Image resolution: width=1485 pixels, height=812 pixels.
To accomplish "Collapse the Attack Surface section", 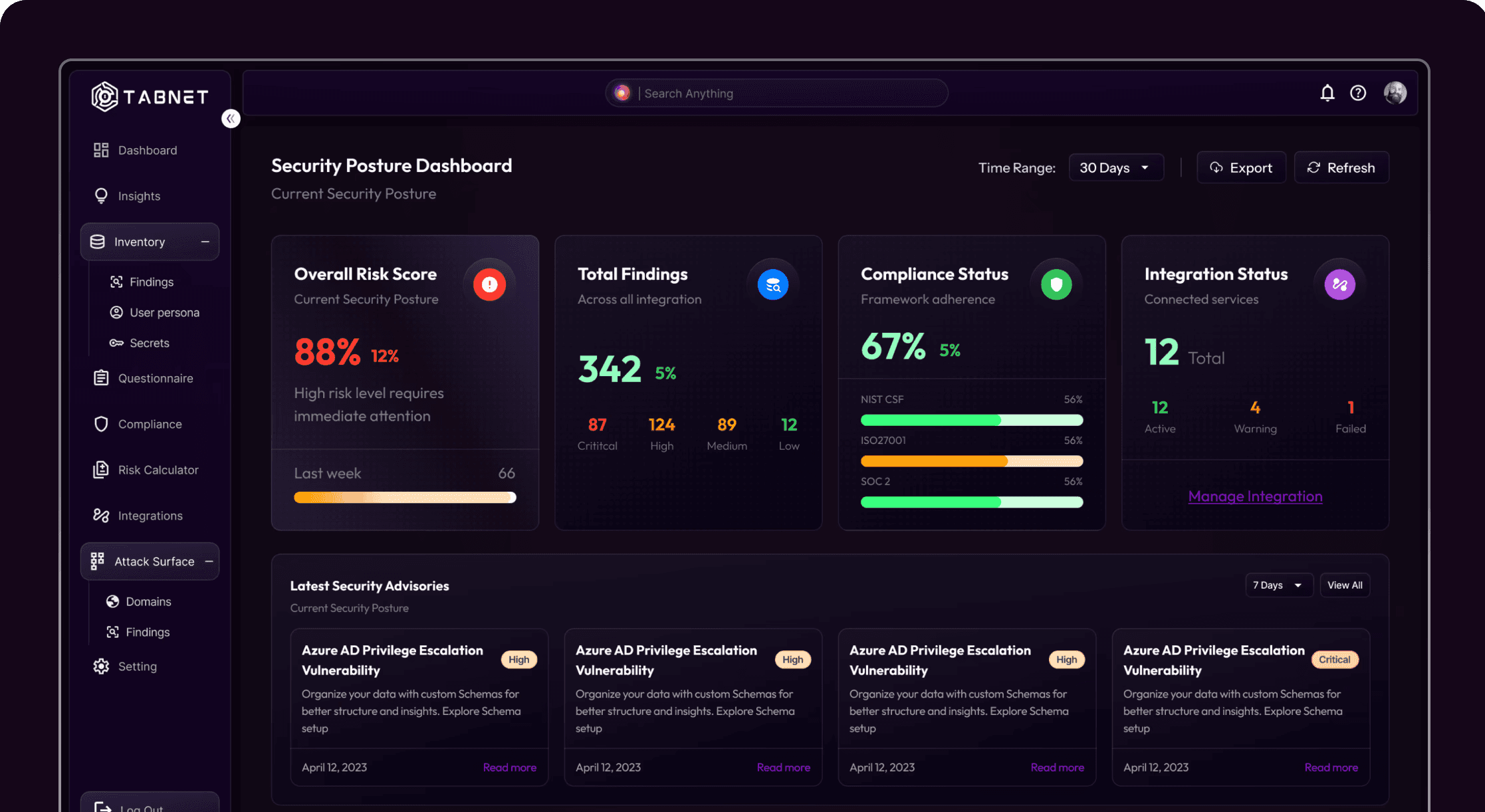I will point(209,561).
